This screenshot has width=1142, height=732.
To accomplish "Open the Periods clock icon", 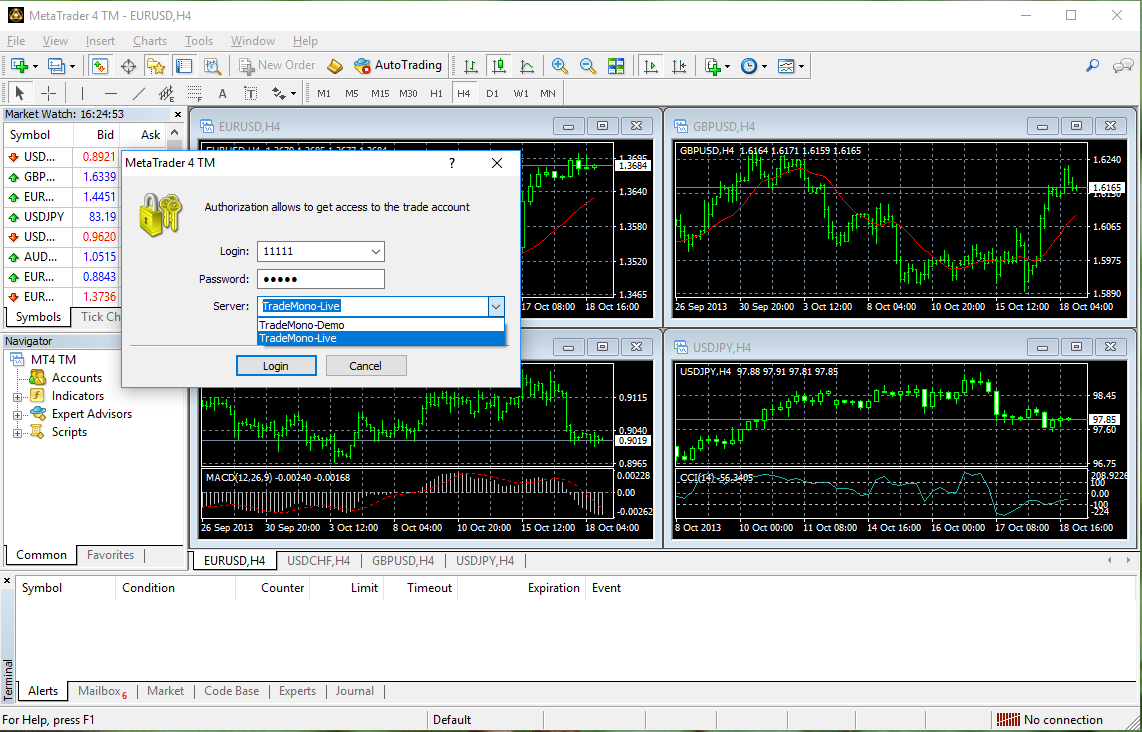I will [x=749, y=66].
